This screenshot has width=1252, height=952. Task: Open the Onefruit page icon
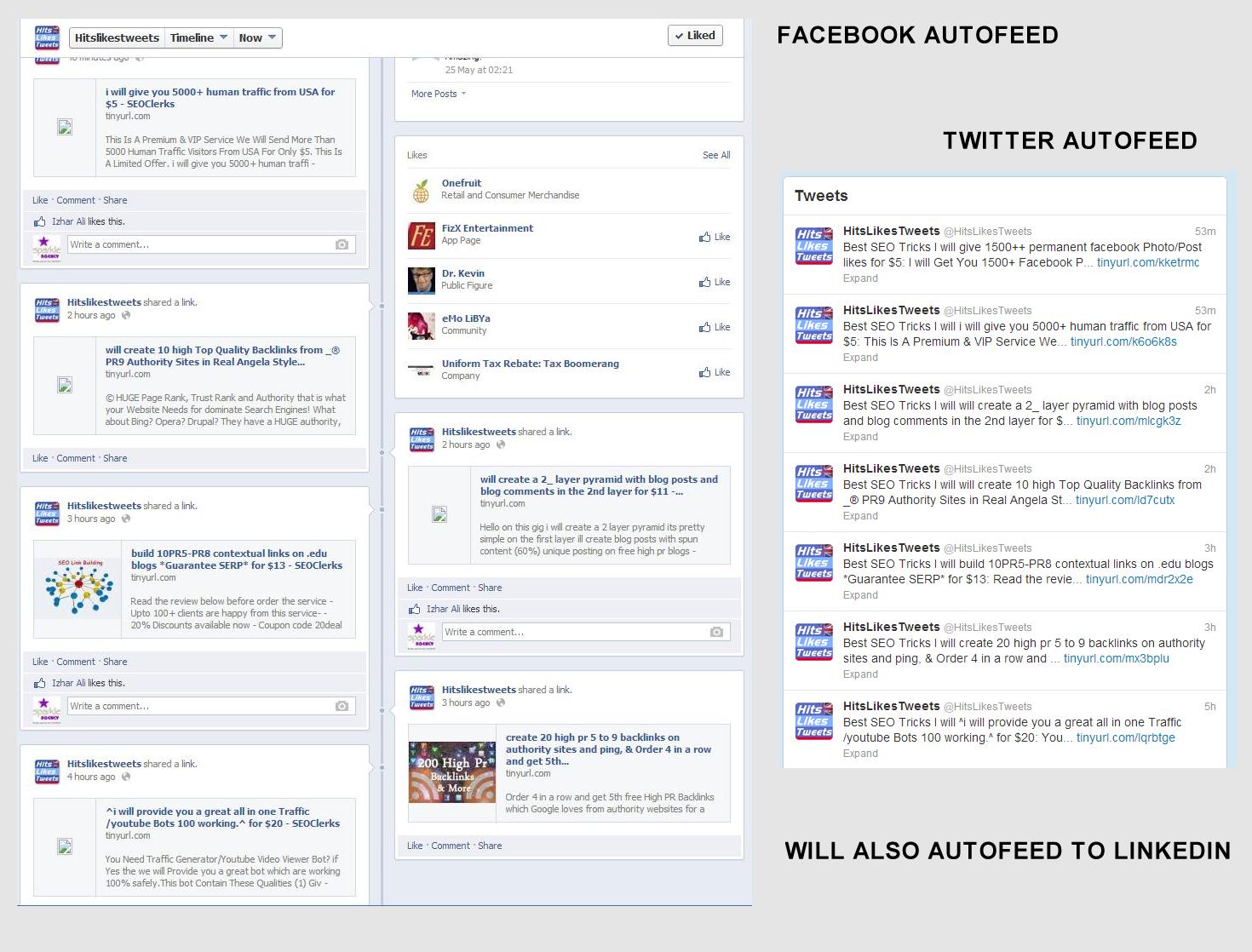(421, 191)
